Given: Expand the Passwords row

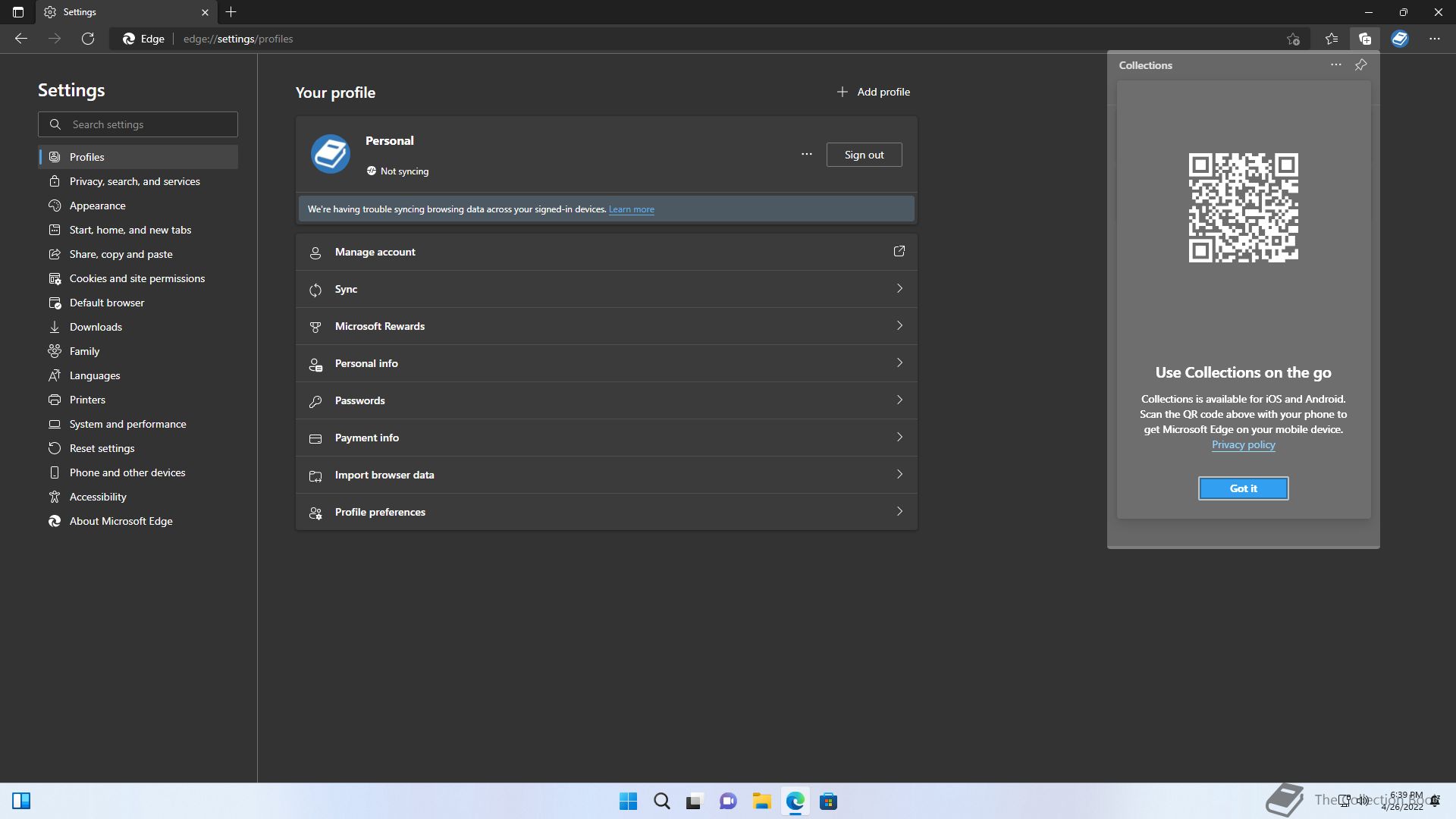Looking at the screenshot, I should point(607,400).
